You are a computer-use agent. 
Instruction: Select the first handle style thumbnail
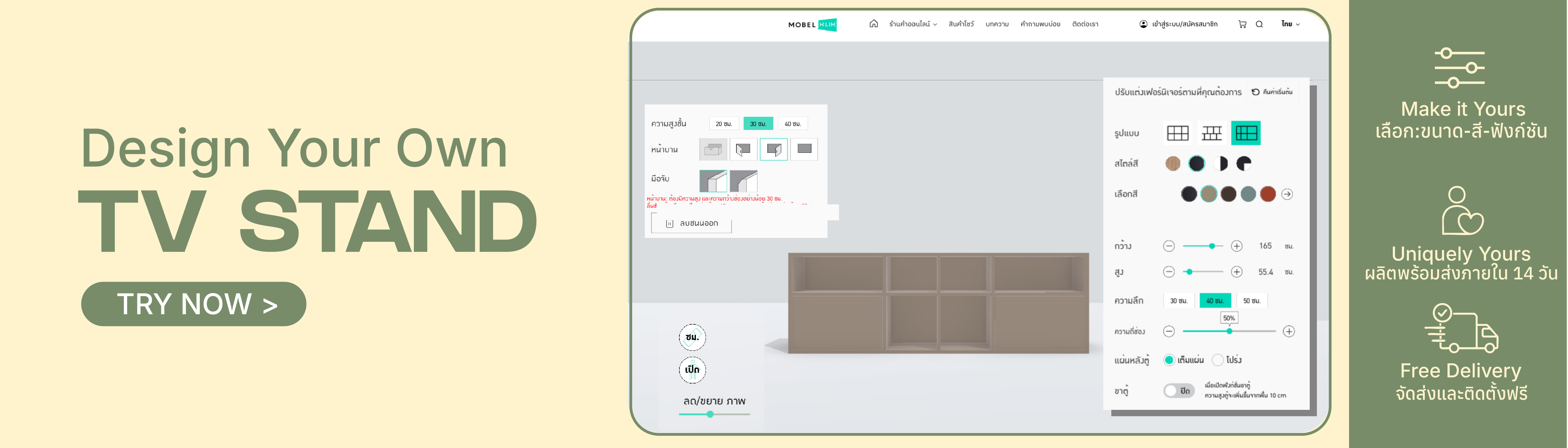pos(713,181)
